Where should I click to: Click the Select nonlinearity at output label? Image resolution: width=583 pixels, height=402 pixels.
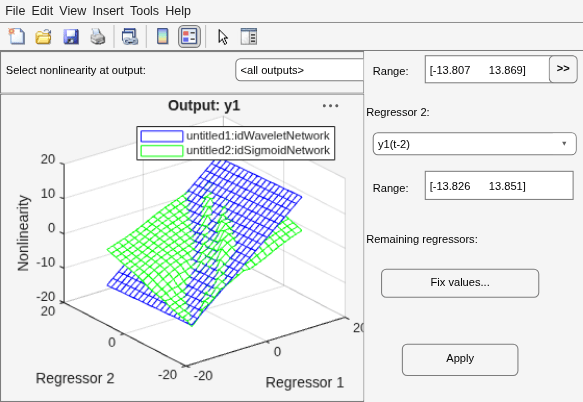click(75, 70)
